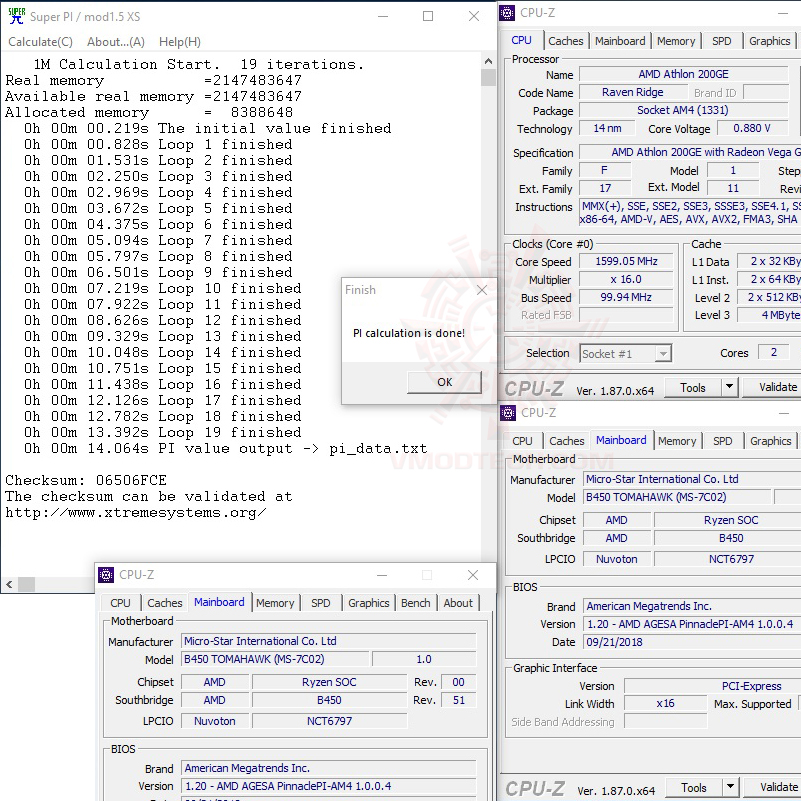Image resolution: width=801 pixels, height=801 pixels.
Task: Expand Tools dropdown arrow in lower-right CPU-Z window
Action: [731, 788]
